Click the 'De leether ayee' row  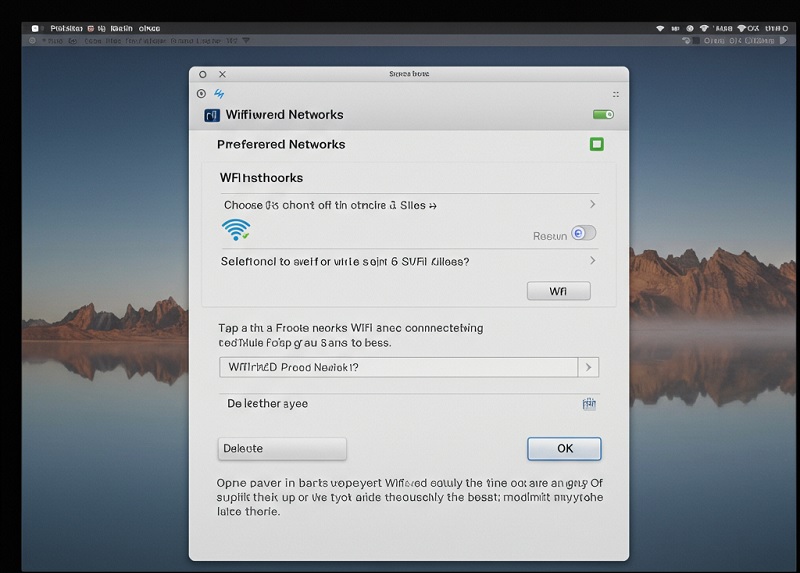[409, 404]
